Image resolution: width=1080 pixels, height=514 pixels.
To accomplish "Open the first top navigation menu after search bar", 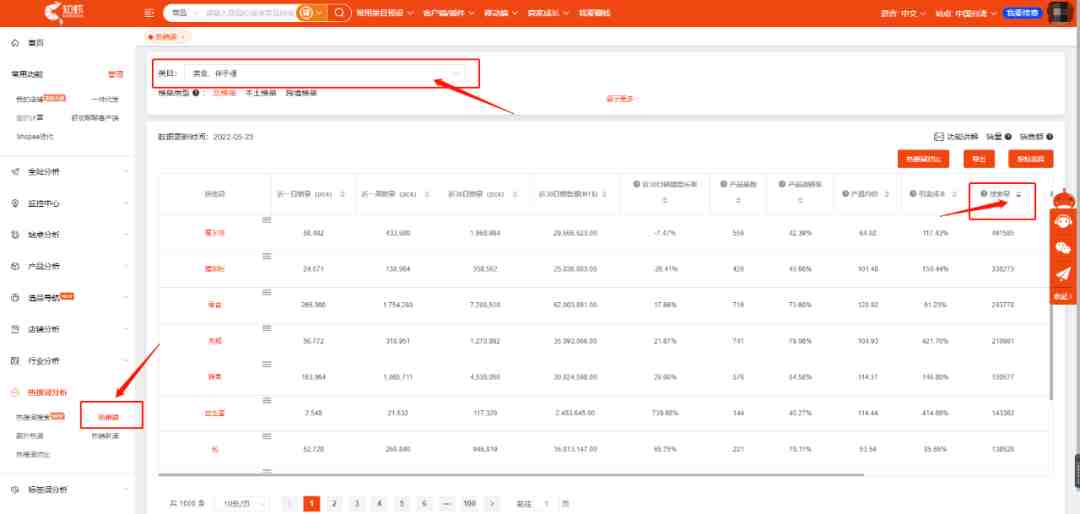I will pos(385,12).
